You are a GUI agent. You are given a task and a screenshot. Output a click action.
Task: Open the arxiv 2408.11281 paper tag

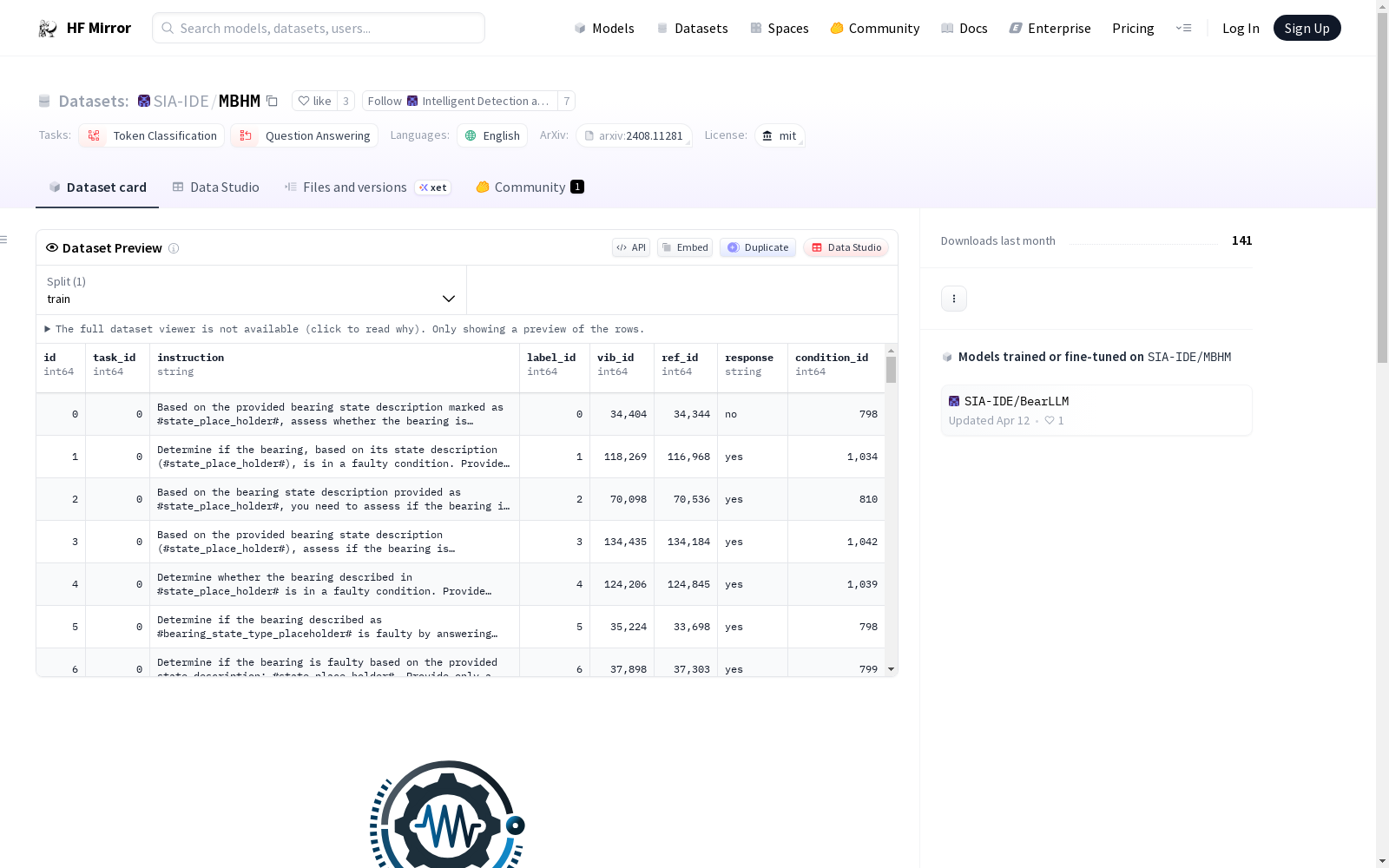click(634, 135)
